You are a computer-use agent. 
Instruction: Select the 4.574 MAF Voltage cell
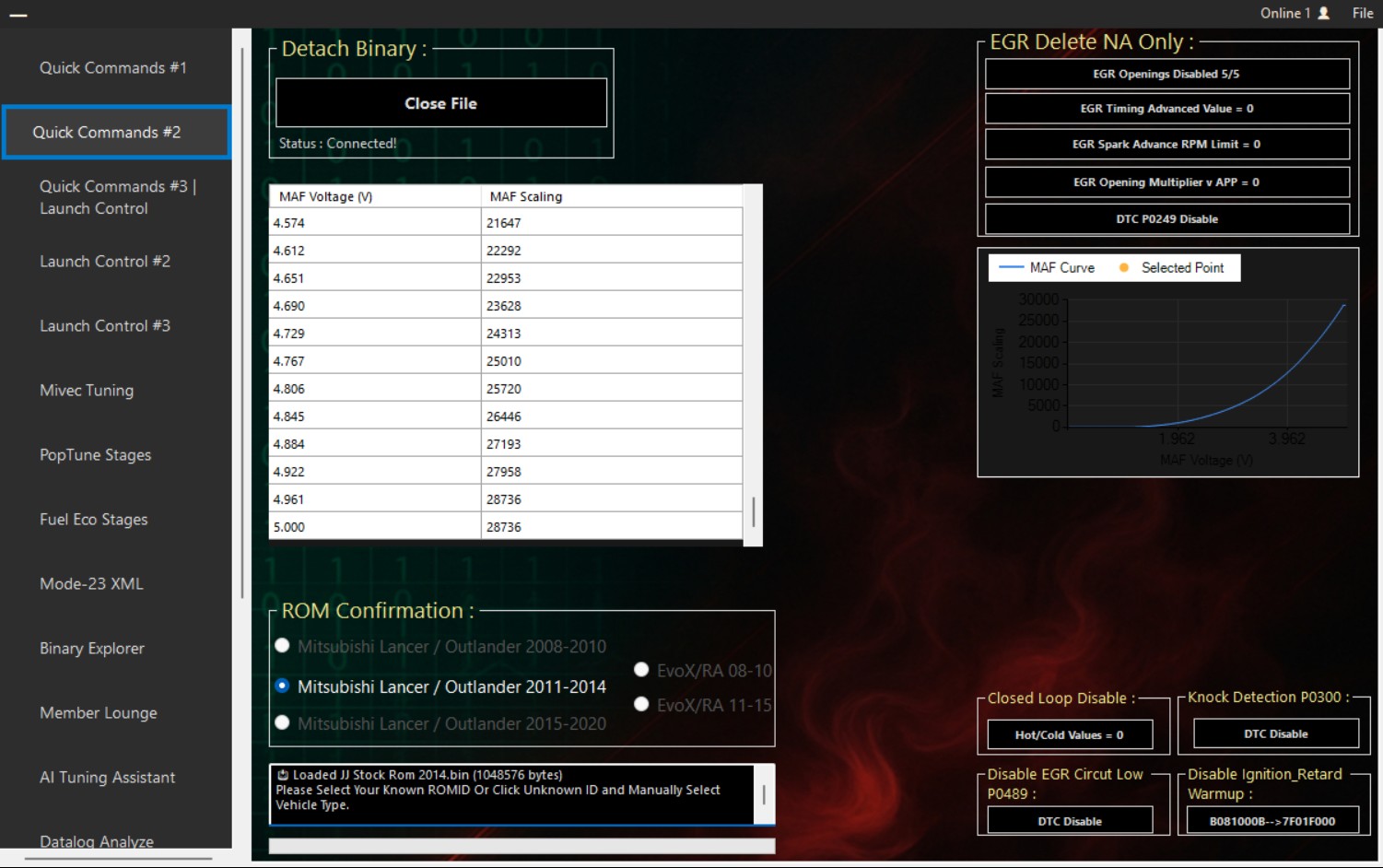pos(373,221)
